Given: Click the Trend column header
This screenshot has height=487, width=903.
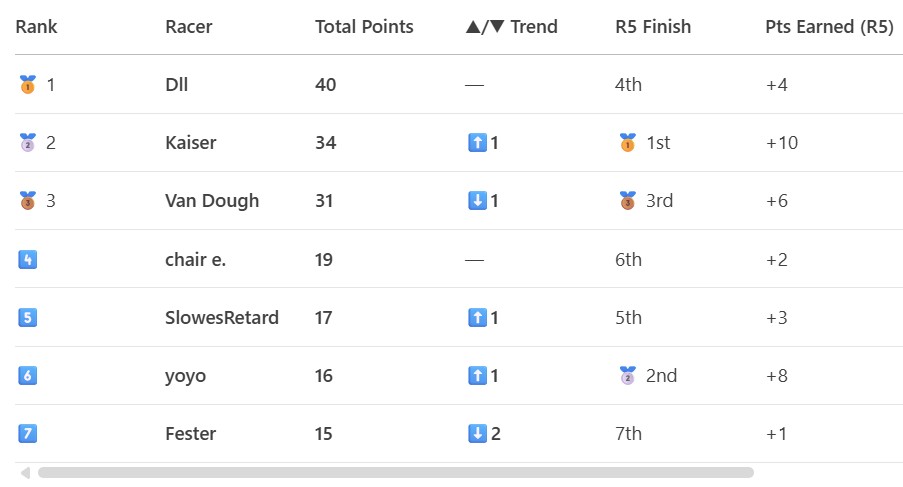Looking at the screenshot, I should pyautogui.click(x=511, y=26).
